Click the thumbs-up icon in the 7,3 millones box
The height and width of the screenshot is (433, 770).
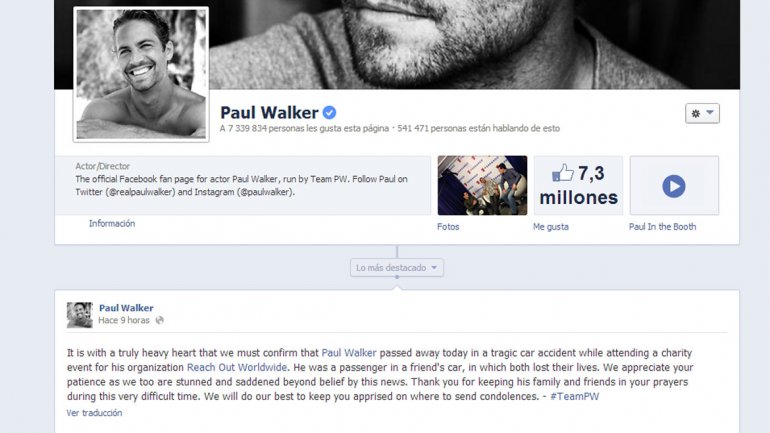pyautogui.click(x=563, y=173)
